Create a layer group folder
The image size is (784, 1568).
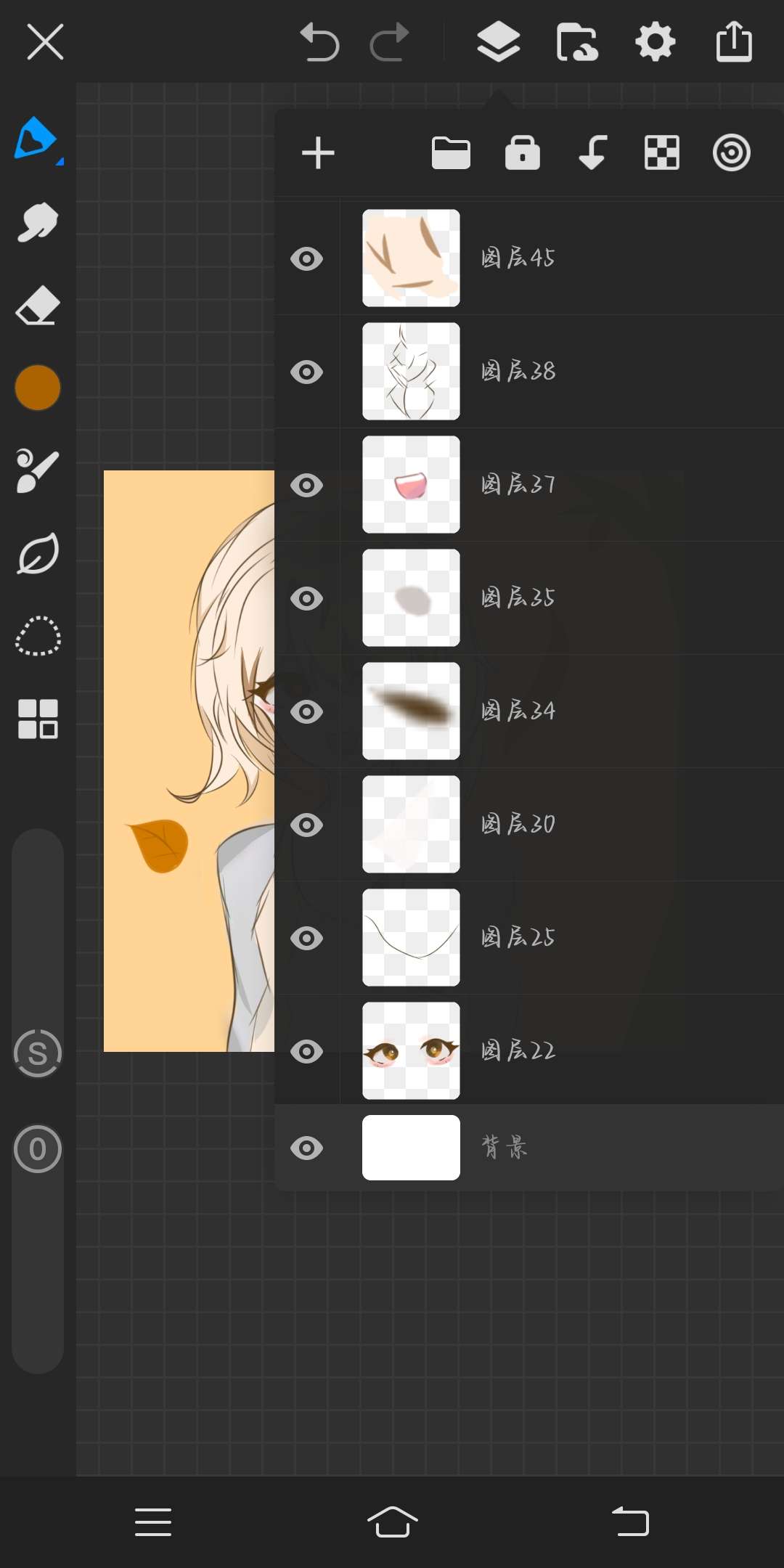(451, 153)
